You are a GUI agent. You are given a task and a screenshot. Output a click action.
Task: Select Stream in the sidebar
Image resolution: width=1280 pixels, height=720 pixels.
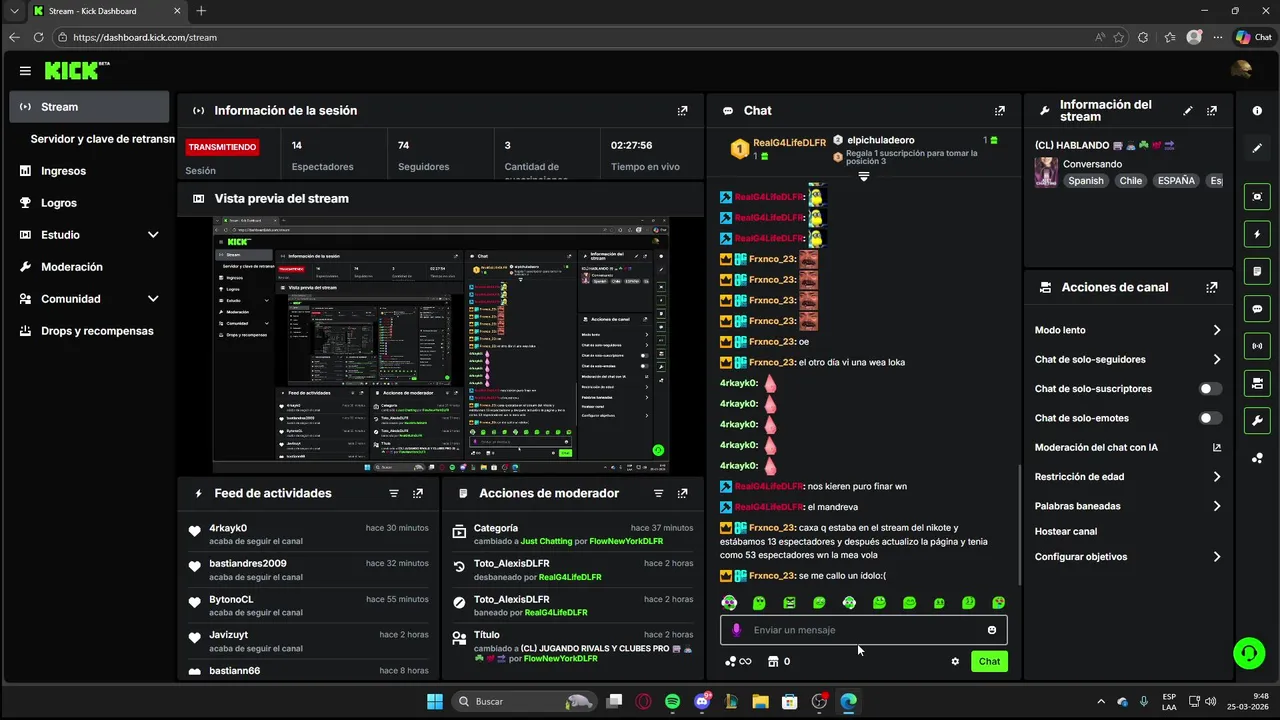[x=90, y=107]
